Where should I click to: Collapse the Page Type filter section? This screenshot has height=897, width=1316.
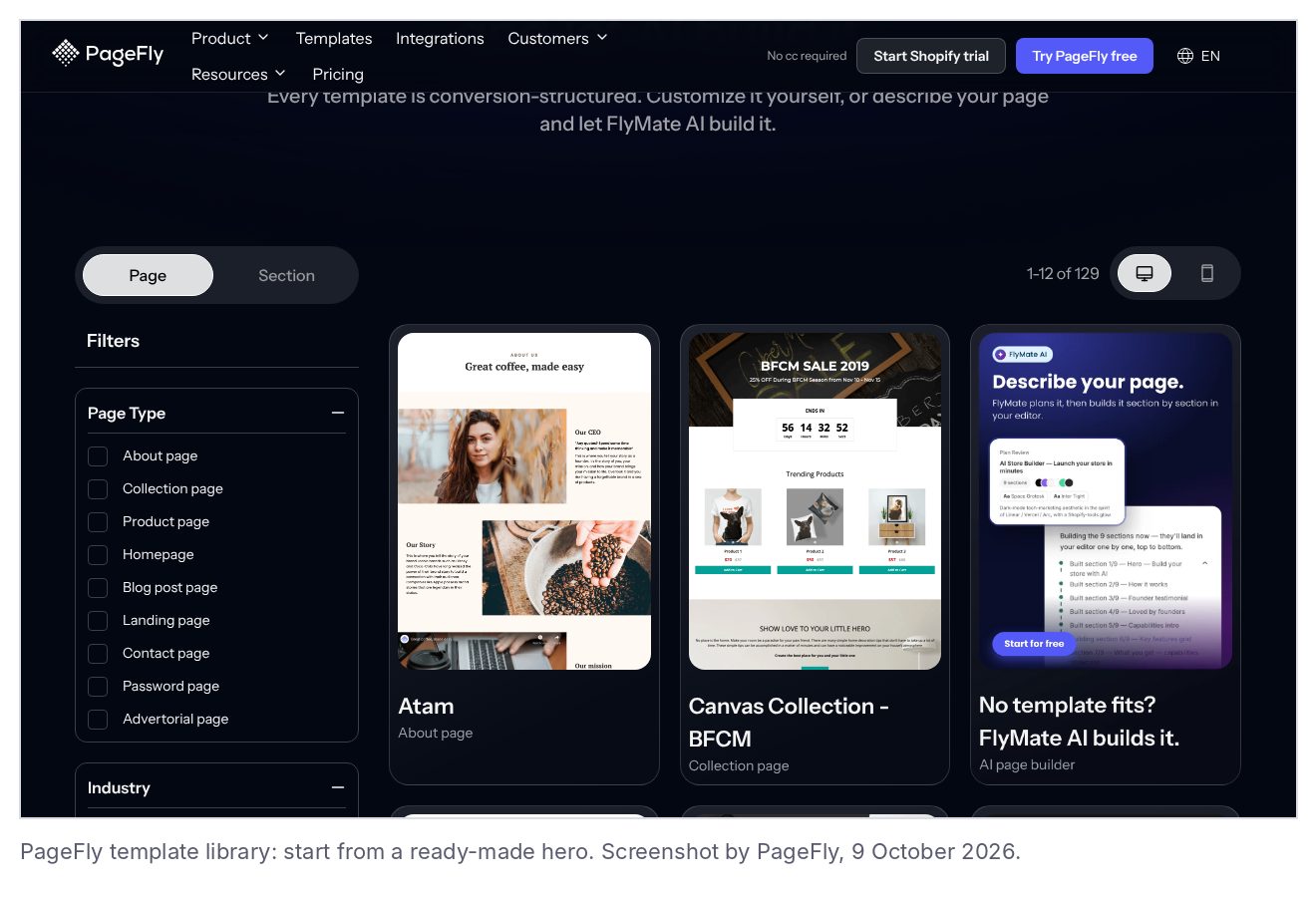tap(338, 413)
